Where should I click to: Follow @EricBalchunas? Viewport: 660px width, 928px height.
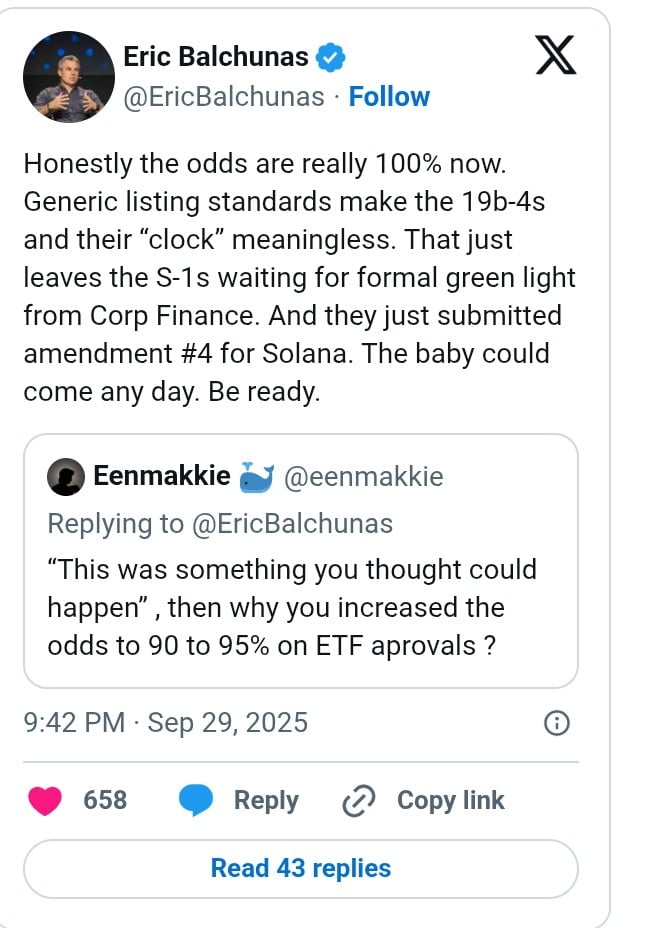pos(389,97)
